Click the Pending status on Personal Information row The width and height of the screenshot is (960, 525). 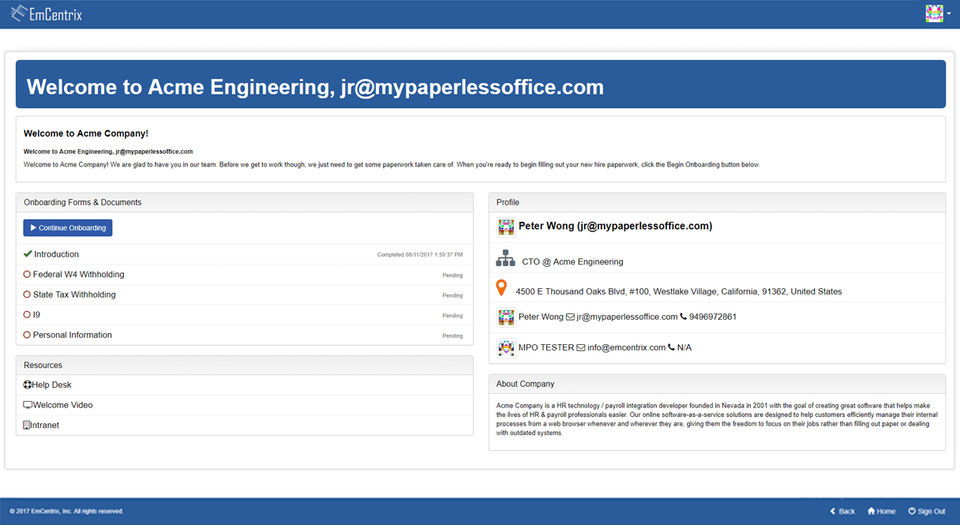[452, 336]
